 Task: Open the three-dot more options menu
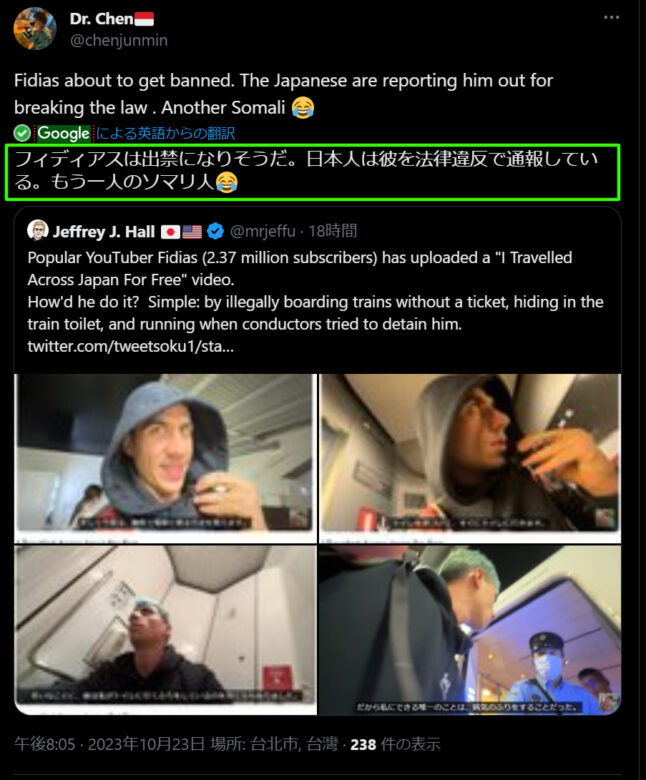pos(611,17)
